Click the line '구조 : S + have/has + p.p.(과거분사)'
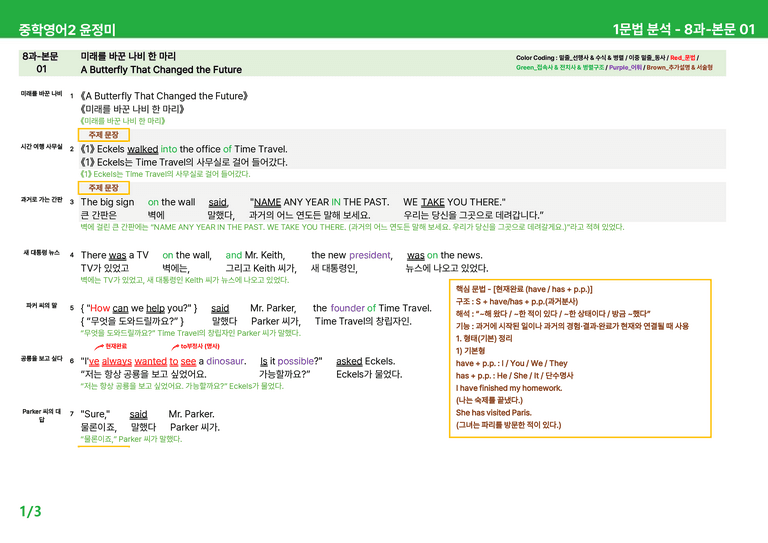The image size is (768, 543). (x=517, y=302)
